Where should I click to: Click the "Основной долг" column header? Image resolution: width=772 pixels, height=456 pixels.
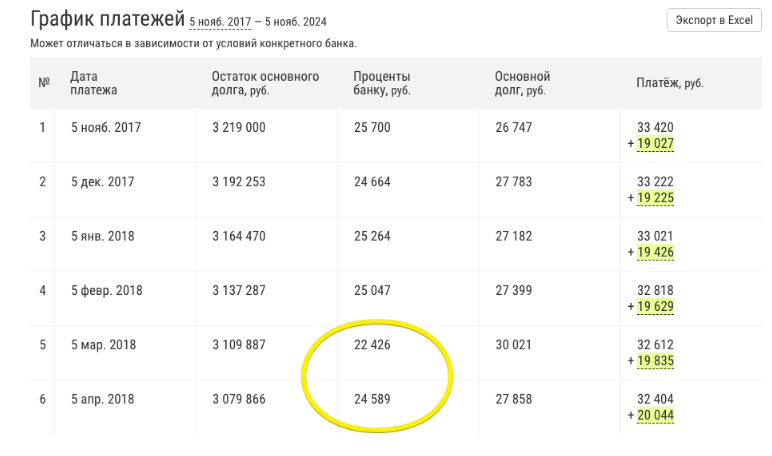click(522, 83)
